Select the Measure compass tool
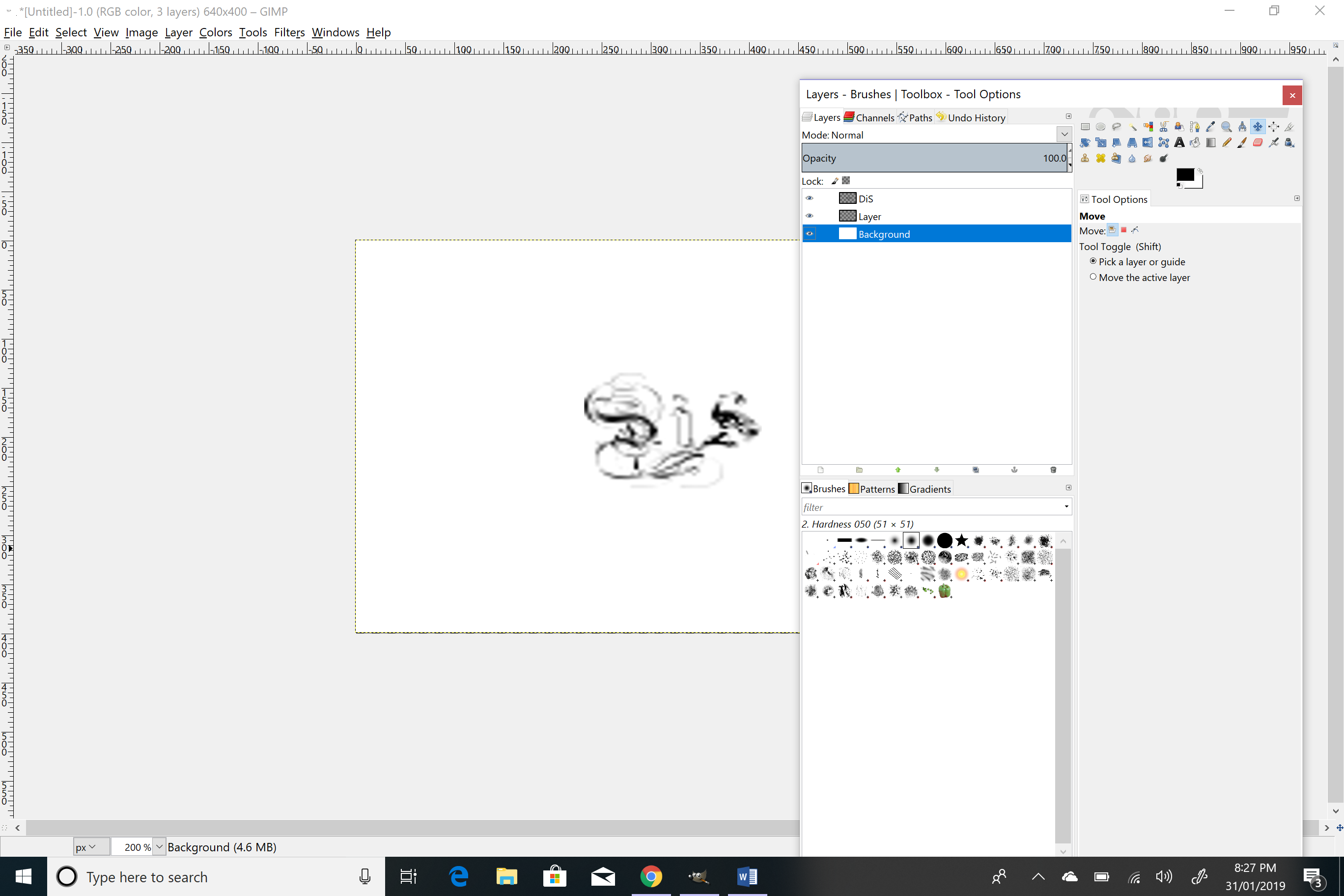Viewport: 1344px width, 896px height. 1242,127
